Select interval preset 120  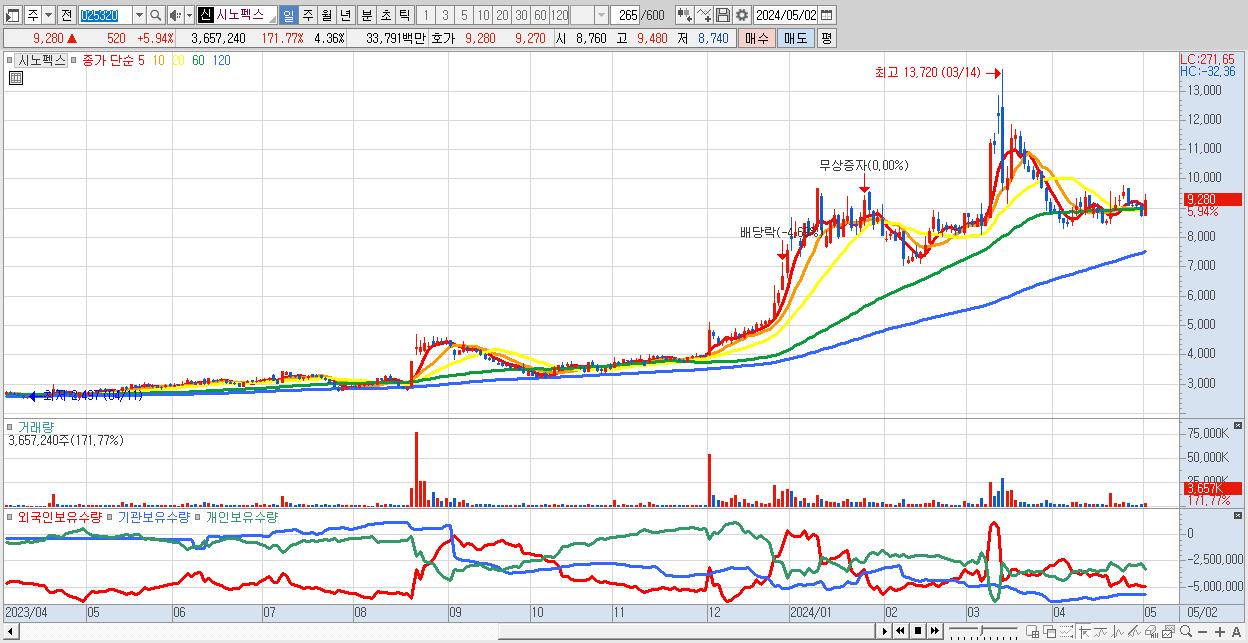[x=559, y=15]
